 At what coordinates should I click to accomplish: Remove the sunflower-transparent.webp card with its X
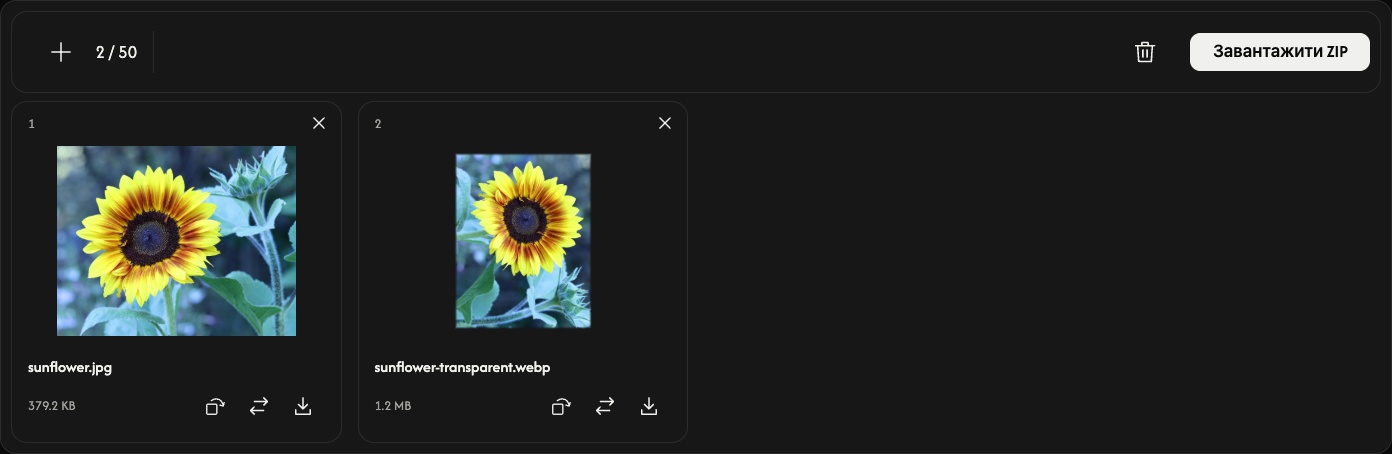665,123
